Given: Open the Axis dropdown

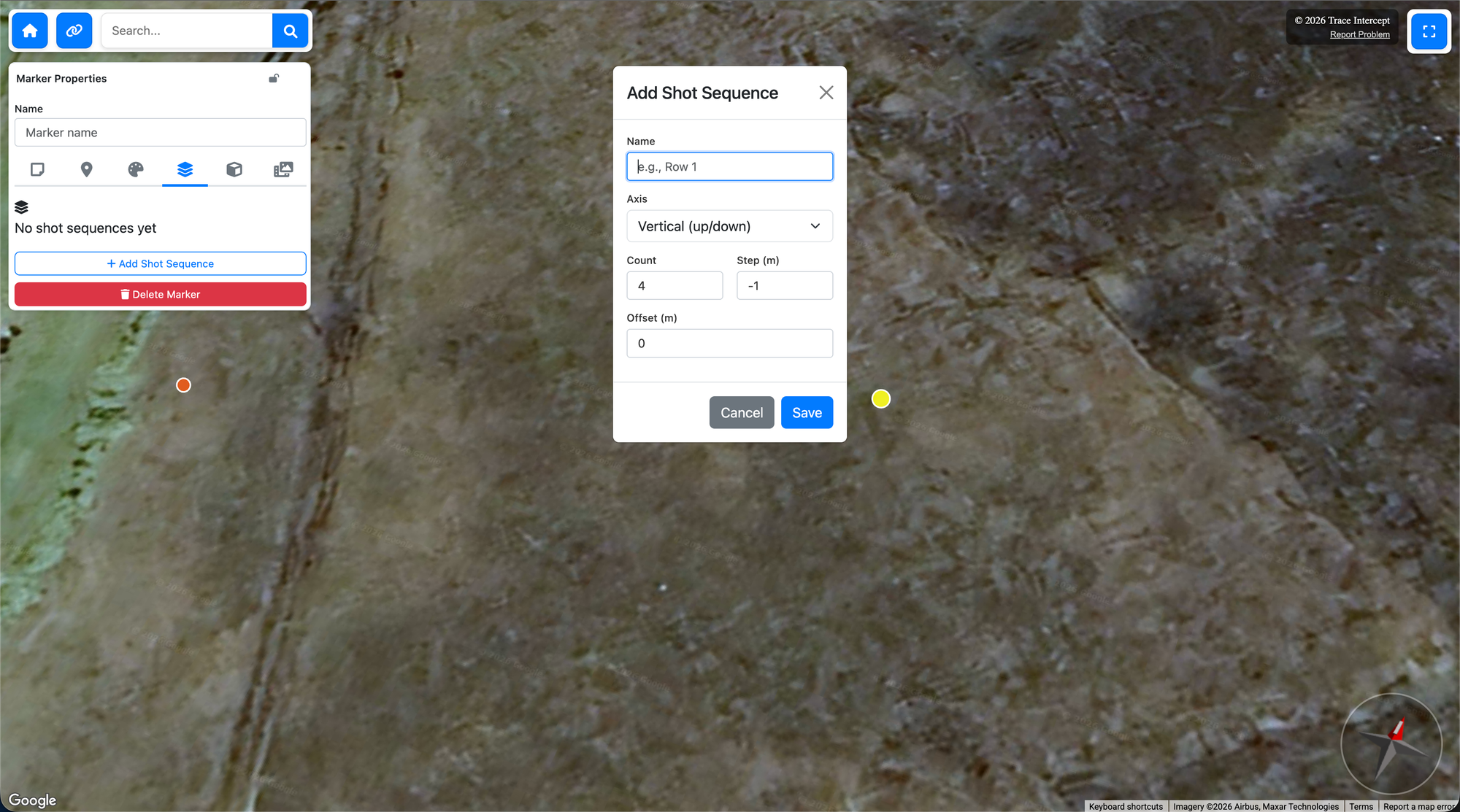Looking at the screenshot, I should 729,226.
